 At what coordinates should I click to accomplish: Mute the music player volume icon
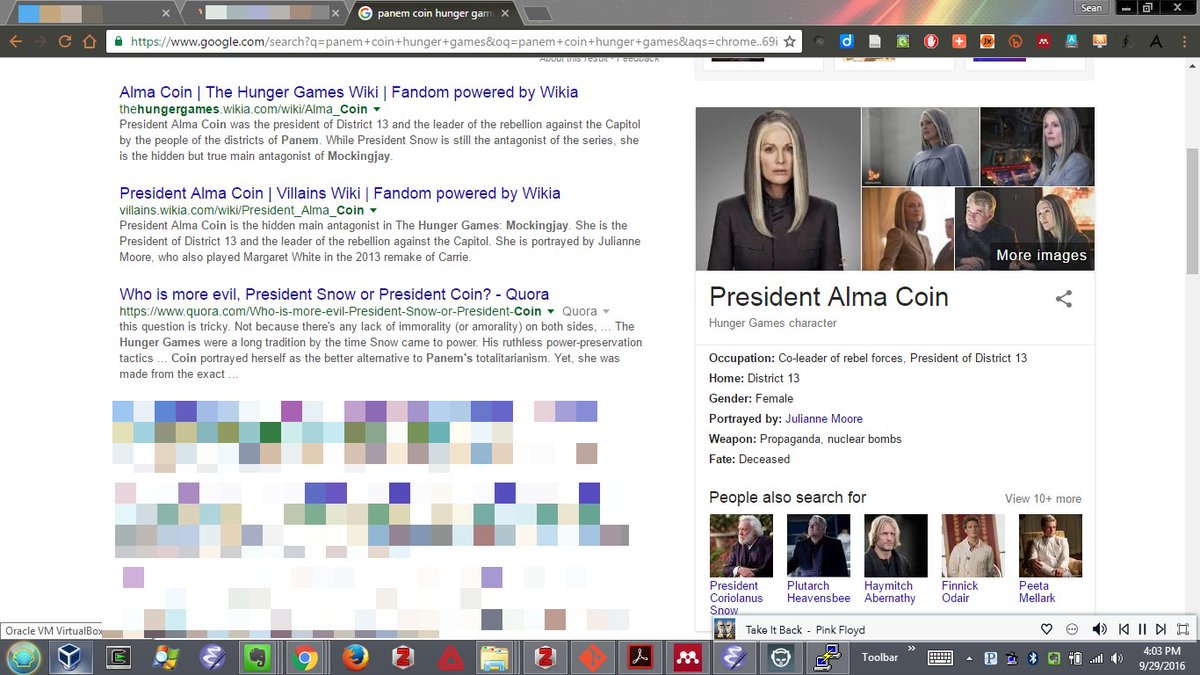point(1100,629)
